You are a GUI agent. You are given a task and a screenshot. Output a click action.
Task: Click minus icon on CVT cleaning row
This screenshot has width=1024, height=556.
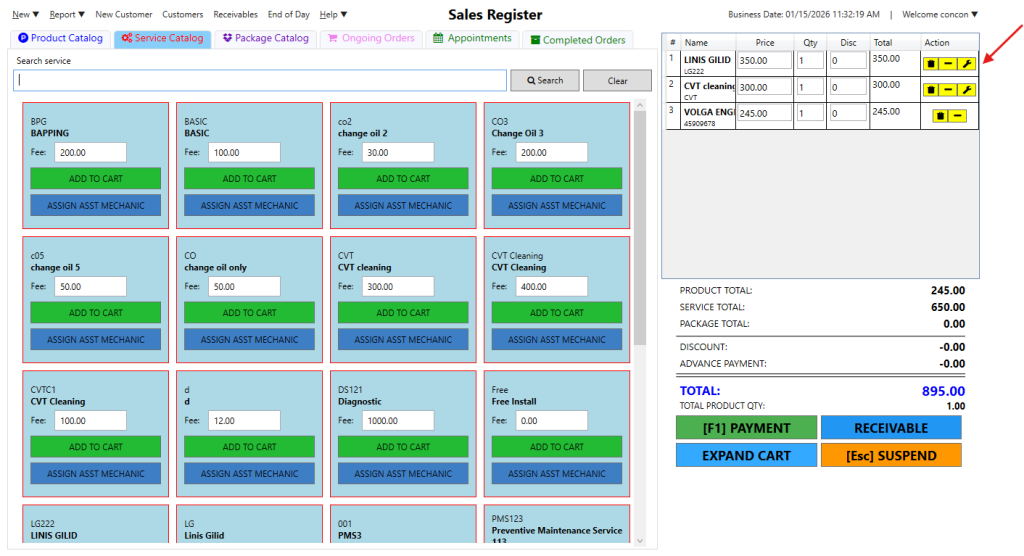(x=948, y=90)
